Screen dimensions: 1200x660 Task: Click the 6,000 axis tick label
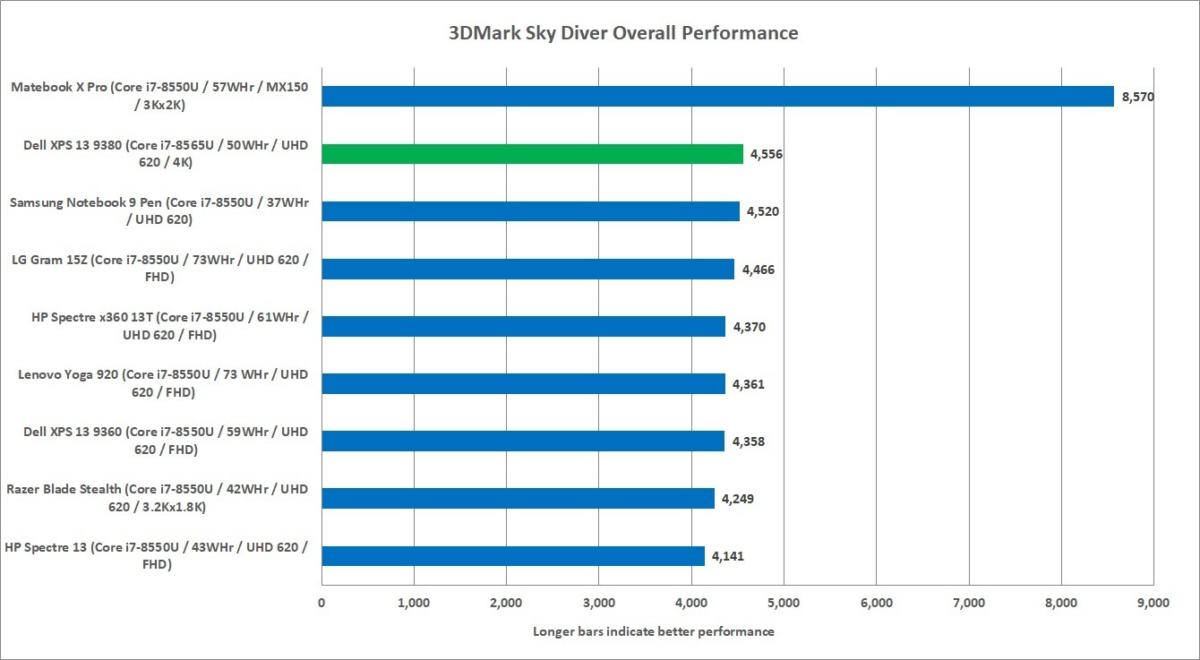[876, 603]
